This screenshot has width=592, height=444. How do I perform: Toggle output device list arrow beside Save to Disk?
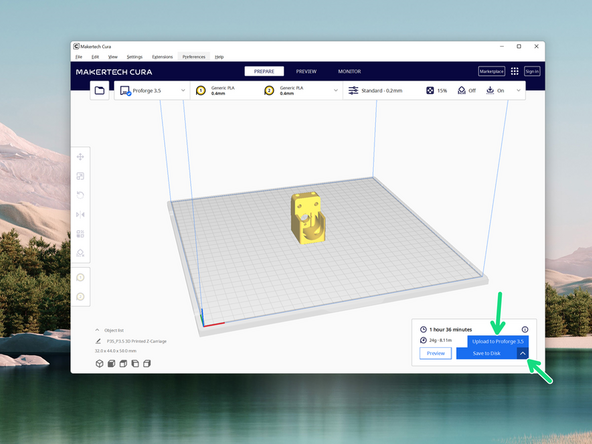pos(523,353)
